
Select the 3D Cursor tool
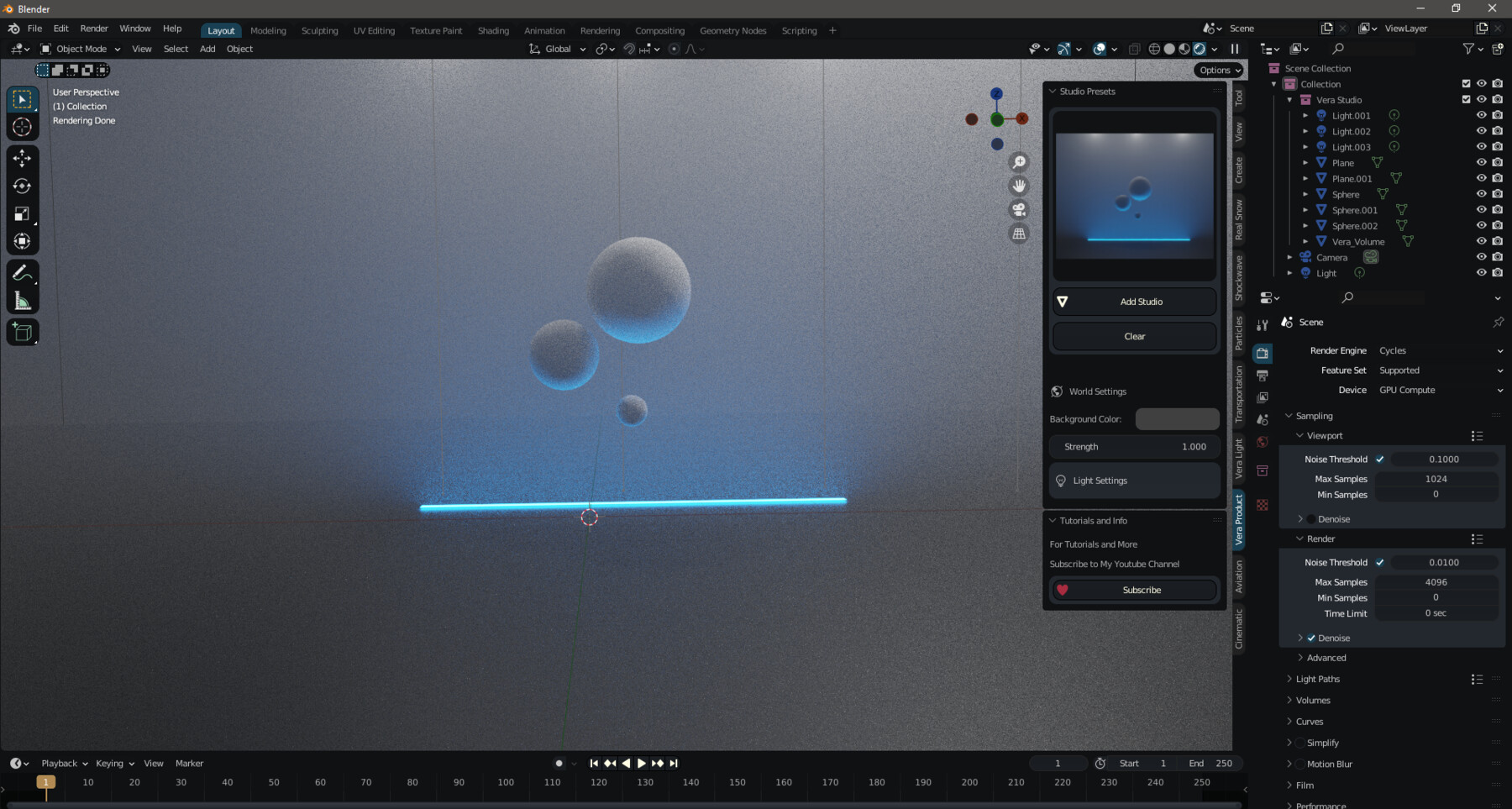point(22,127)
